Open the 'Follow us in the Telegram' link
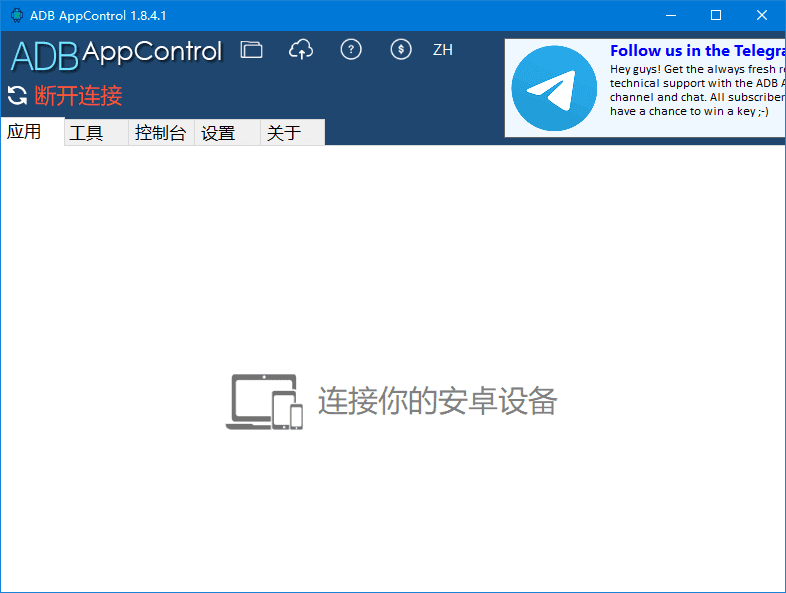This screenshot has width=786, height=593. click(x=697, y=51)
